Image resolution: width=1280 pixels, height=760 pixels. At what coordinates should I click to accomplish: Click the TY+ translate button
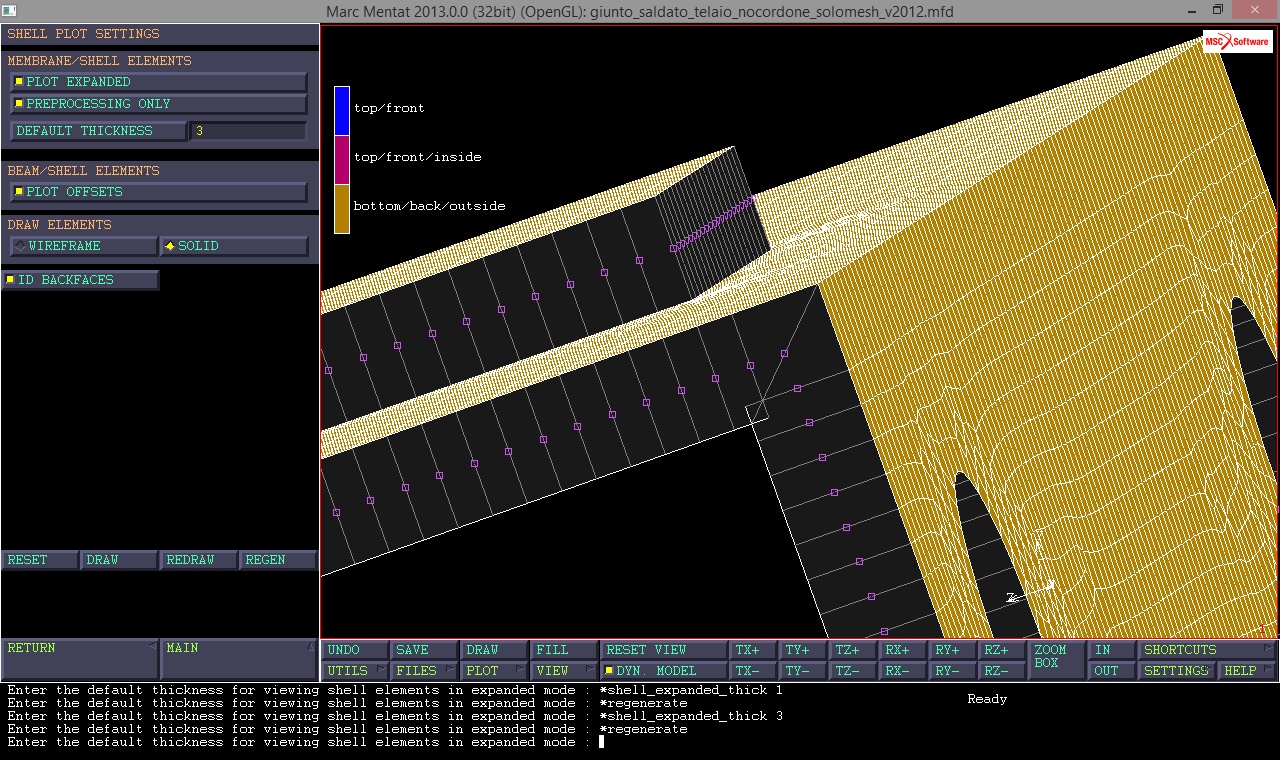tap(804, 650)
